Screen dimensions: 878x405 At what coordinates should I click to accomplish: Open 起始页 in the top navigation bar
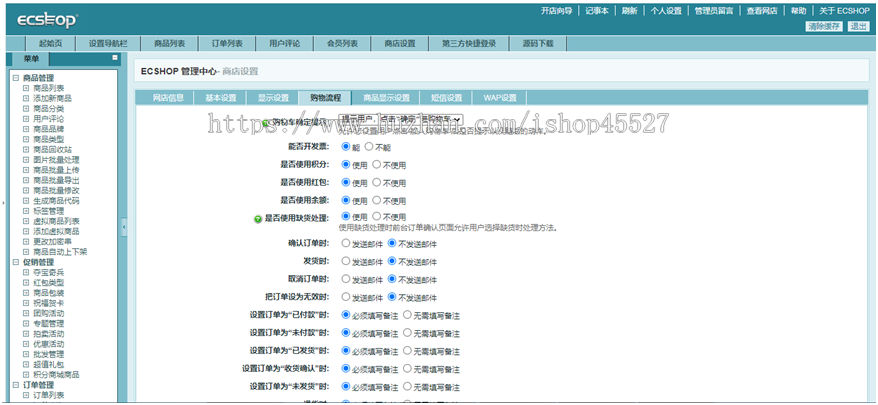coord(50,44)
